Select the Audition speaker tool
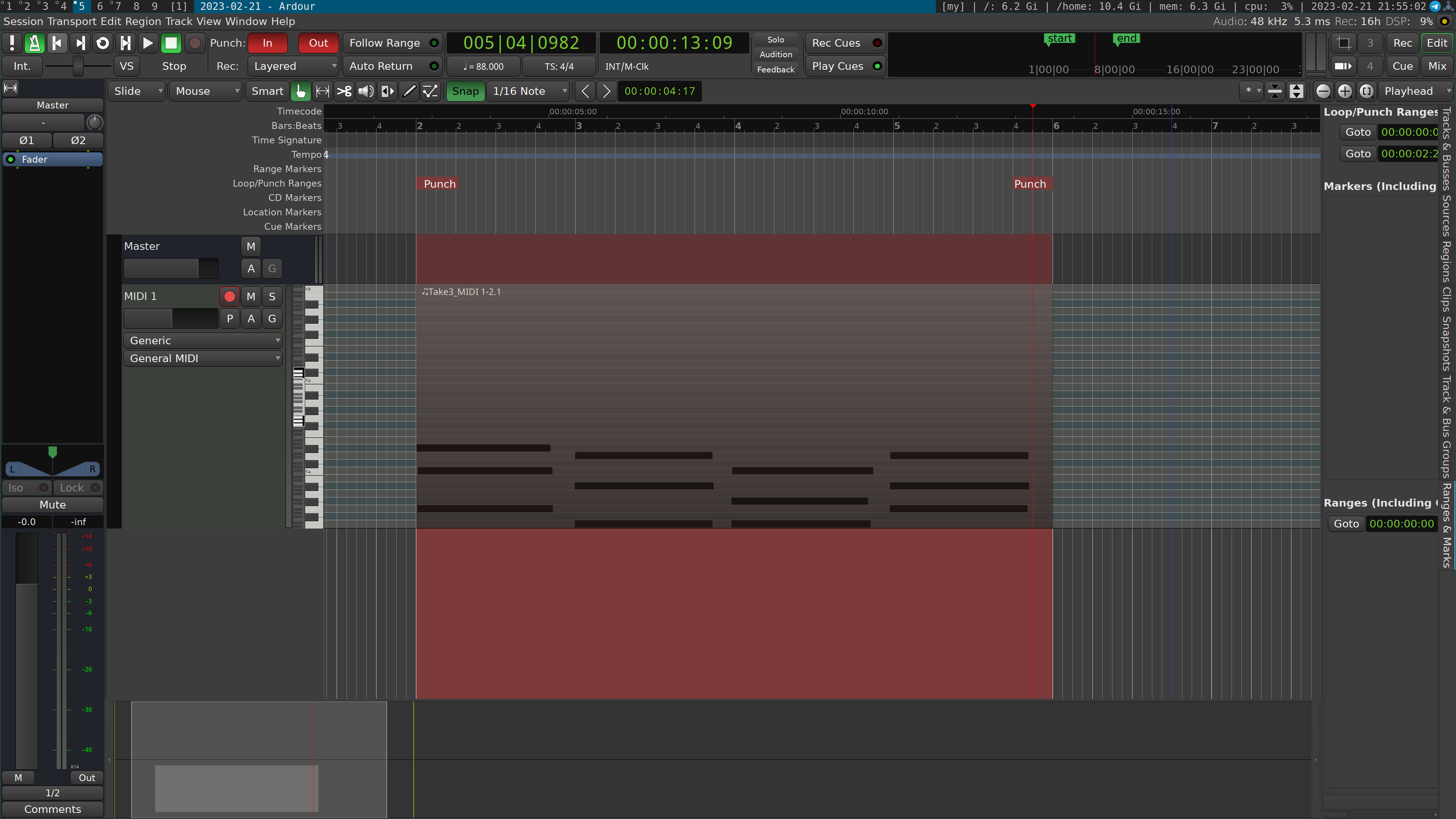 [366, 91]
